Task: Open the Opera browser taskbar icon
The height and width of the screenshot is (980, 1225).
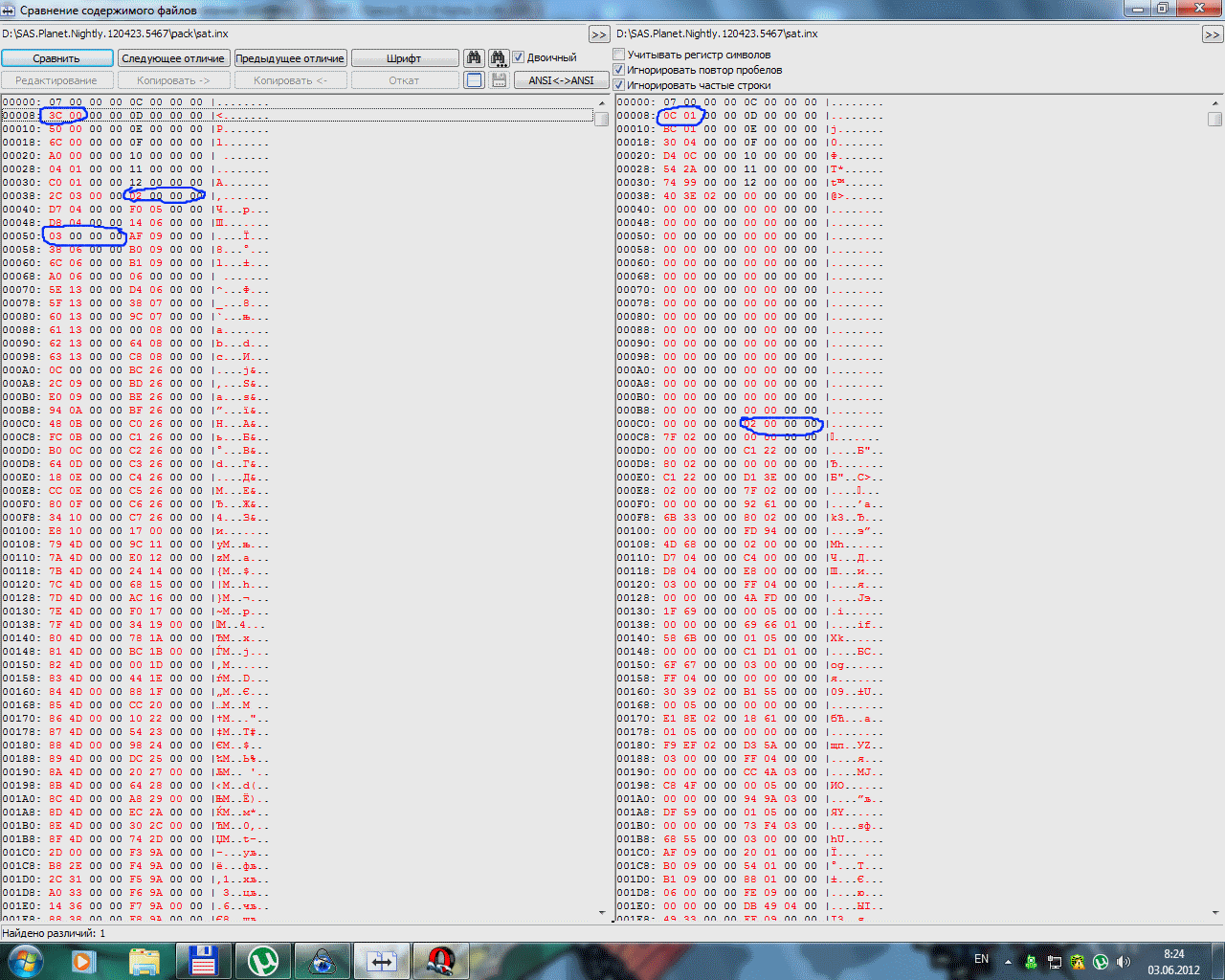Action: click(x=440, y=960)
